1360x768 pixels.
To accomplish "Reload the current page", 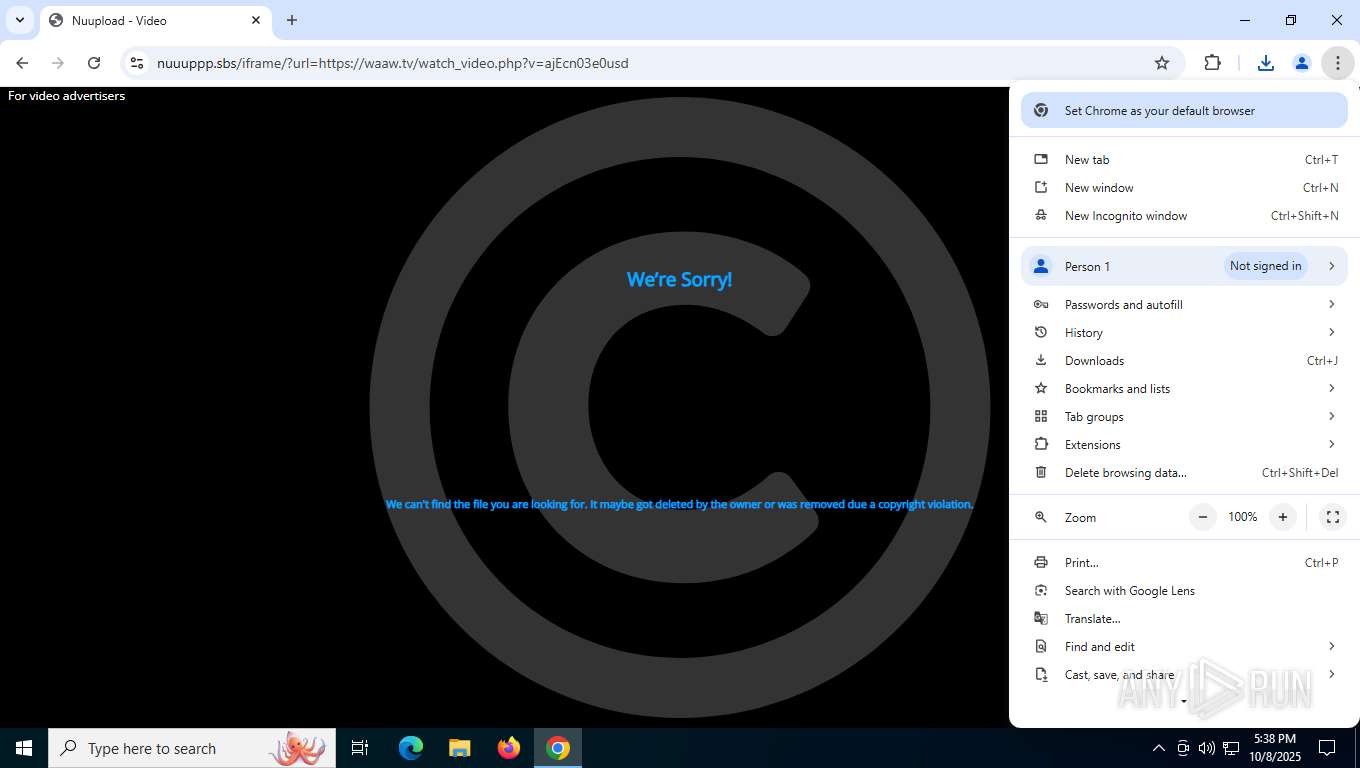I will click(x=94, y=63).
